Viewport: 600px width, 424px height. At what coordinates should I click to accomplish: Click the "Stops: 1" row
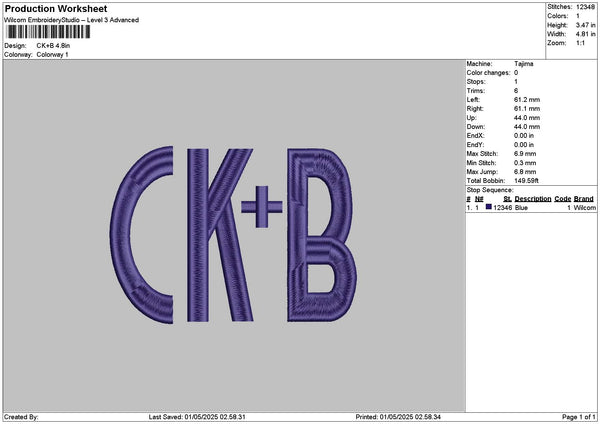492,82
